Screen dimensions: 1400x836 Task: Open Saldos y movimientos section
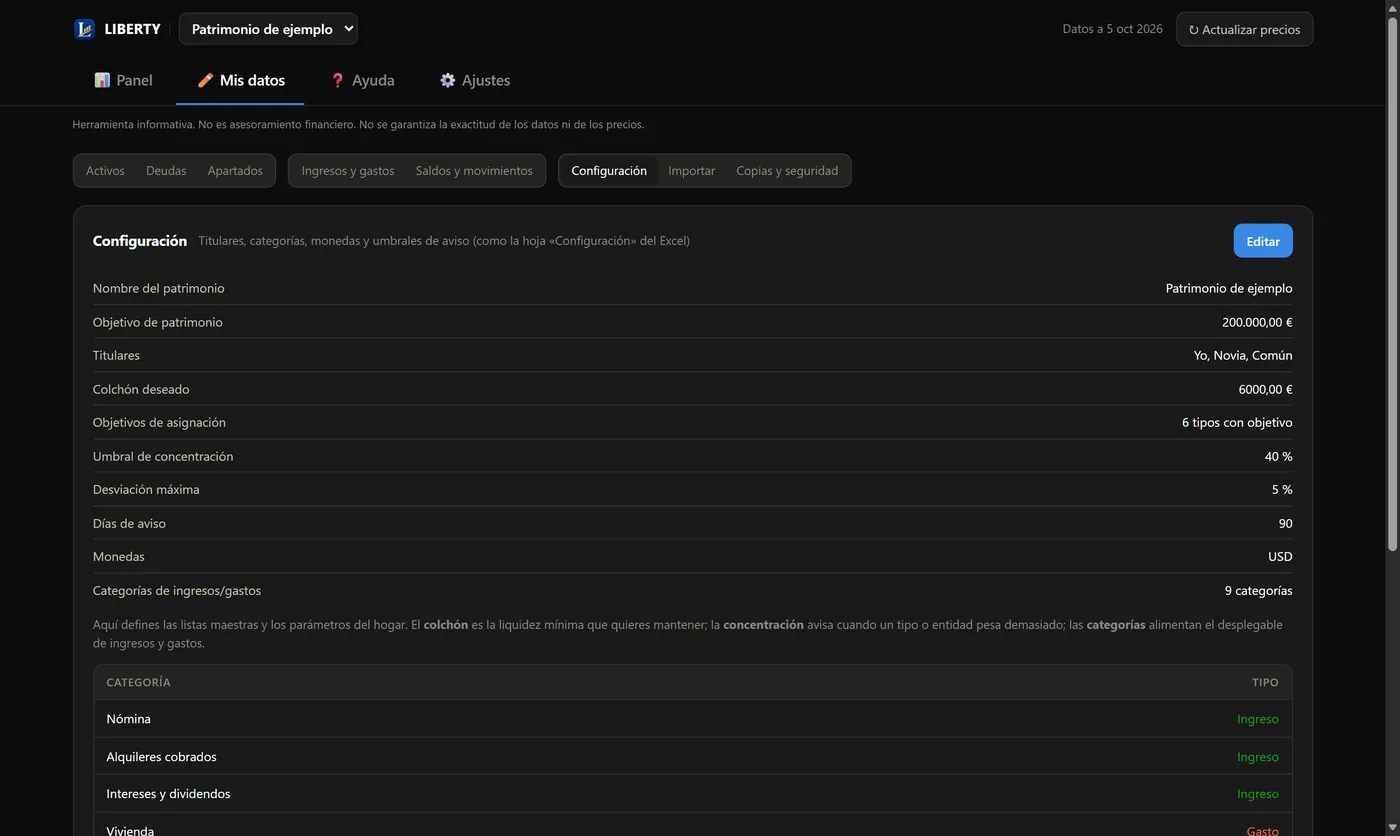474,171
